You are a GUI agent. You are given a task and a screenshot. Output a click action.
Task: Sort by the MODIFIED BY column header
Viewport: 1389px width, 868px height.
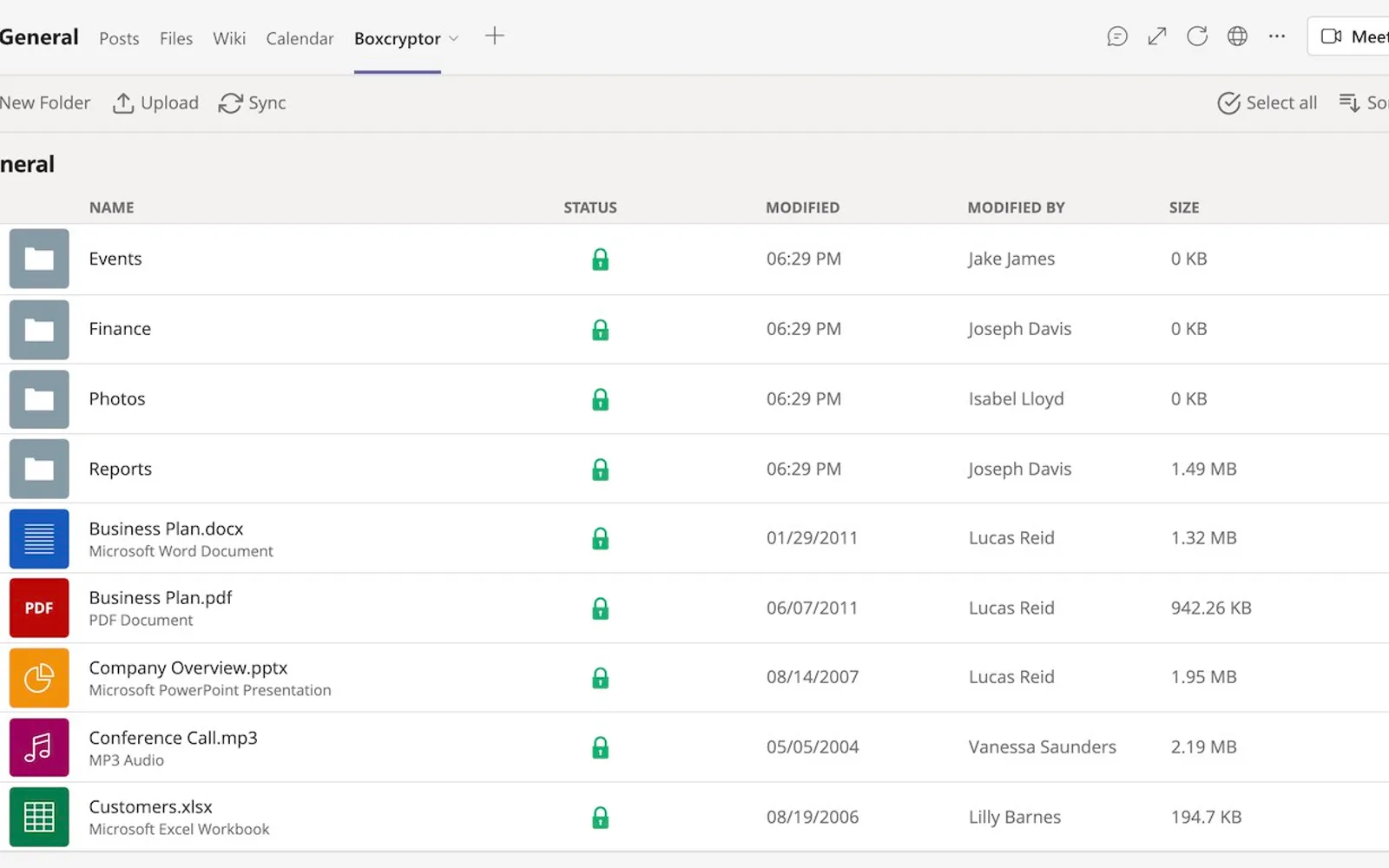[1016, 207]
